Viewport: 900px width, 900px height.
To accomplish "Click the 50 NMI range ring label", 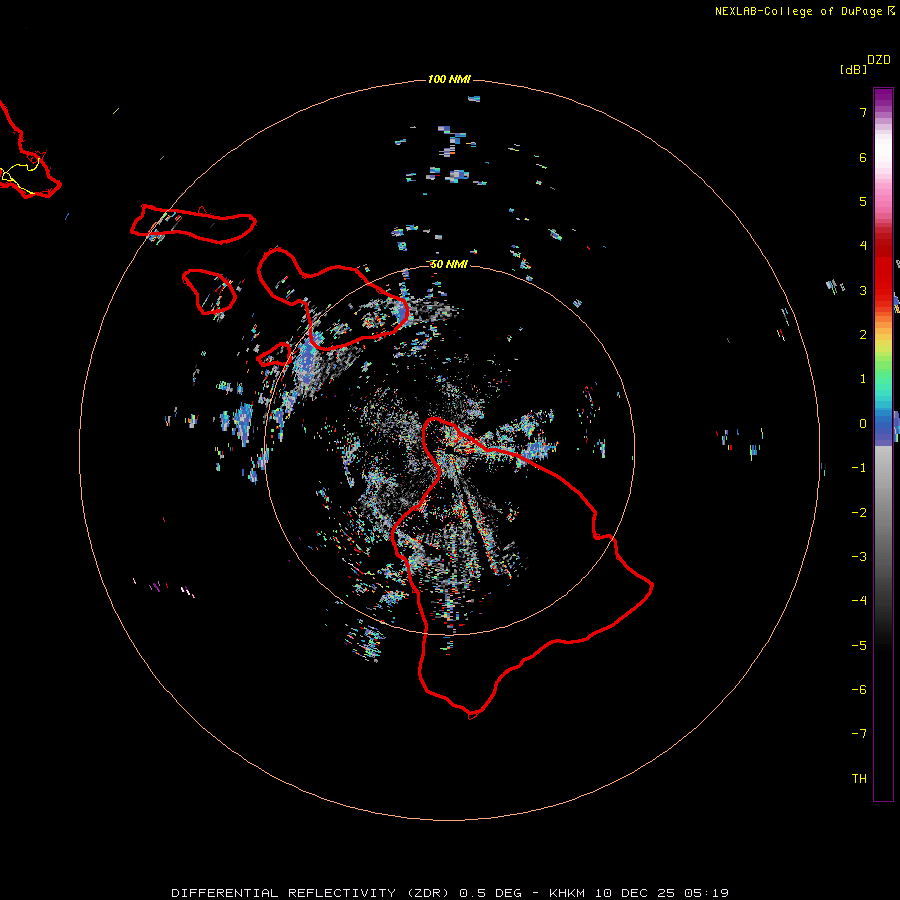I will [449, 264].
